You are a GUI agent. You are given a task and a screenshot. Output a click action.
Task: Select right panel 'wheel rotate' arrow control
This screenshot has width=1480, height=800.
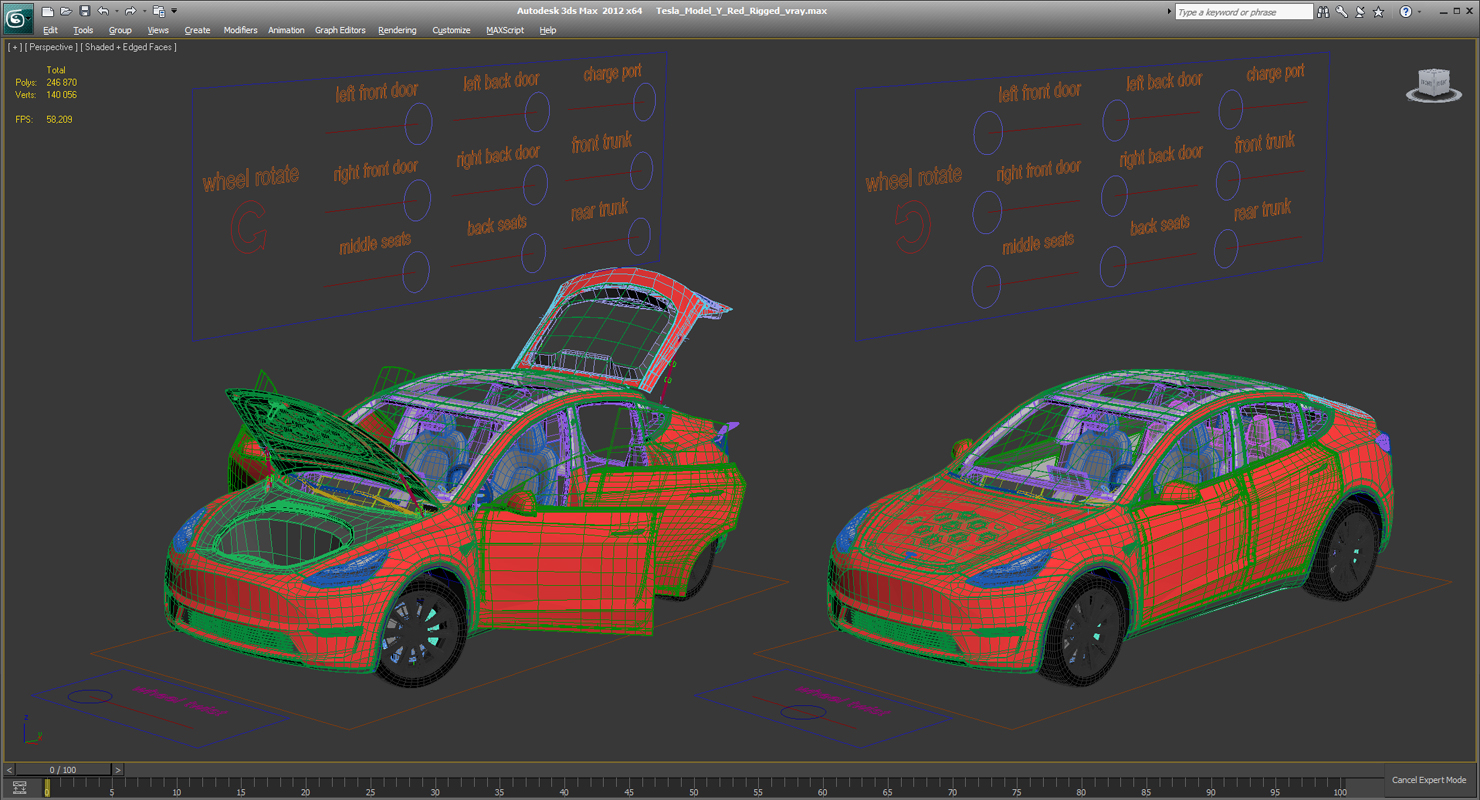click(x=912, y=228)
